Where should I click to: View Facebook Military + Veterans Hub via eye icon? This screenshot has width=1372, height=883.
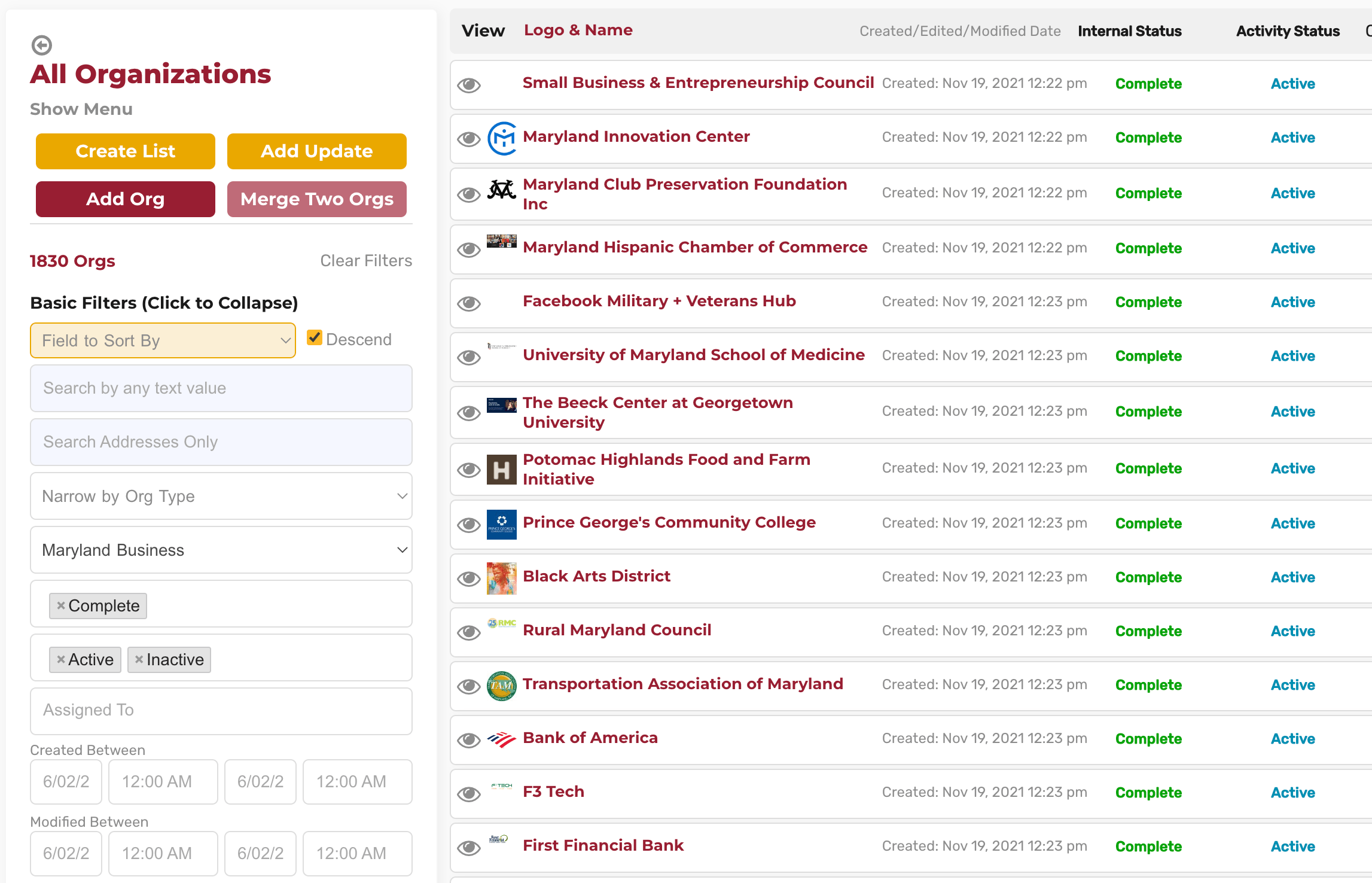pyautogui.click(x=469, y=303)
